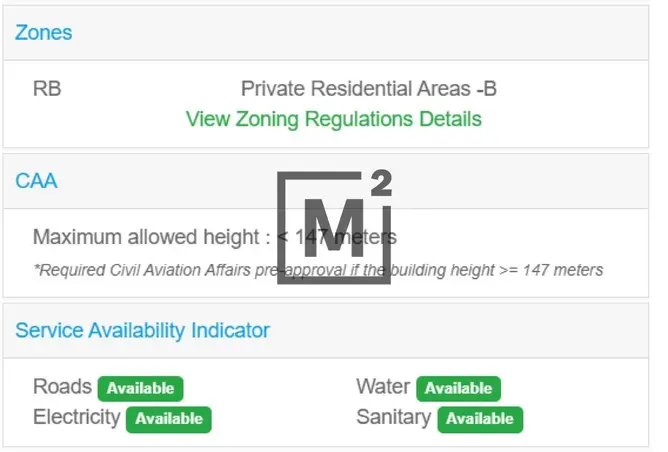Select the Water Available badge

458,389
